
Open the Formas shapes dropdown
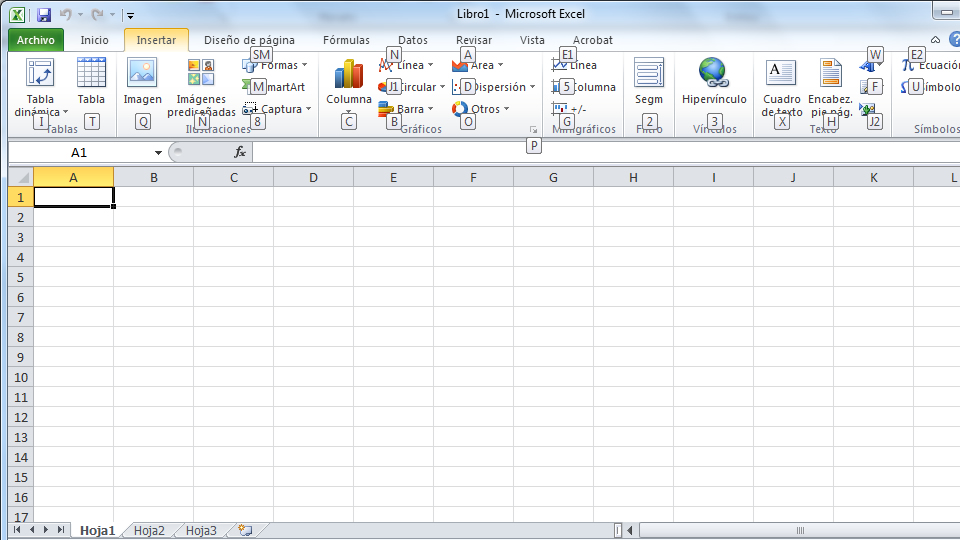tap(304, 65)
